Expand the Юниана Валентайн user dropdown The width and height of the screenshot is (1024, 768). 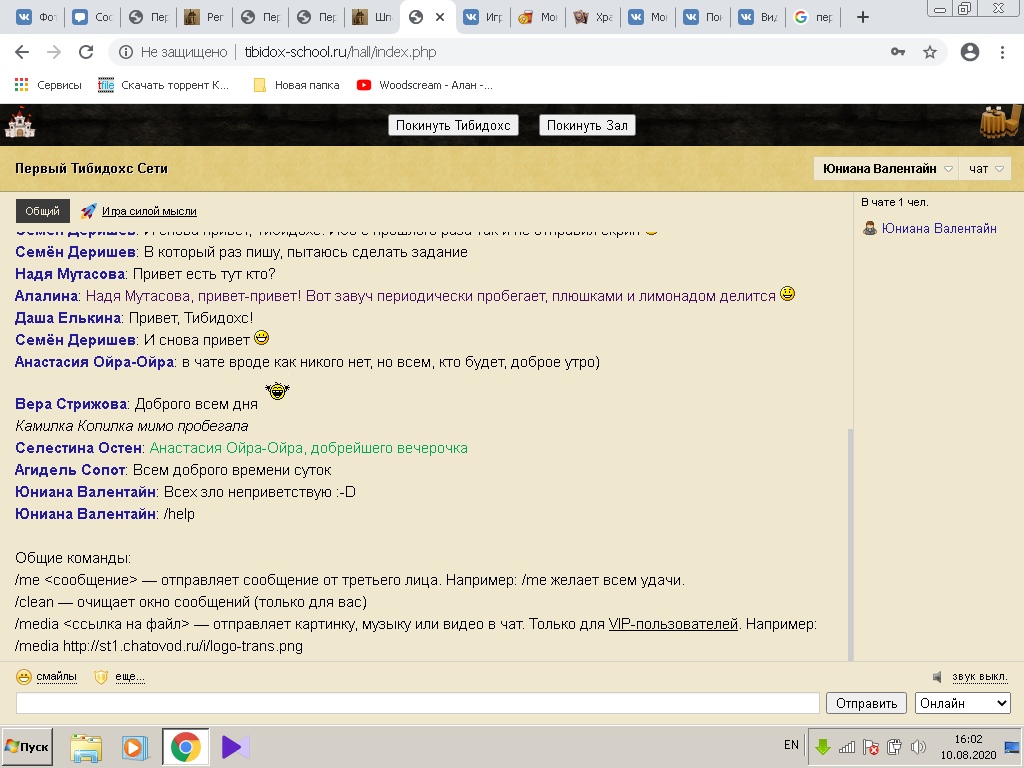point(886,168)
